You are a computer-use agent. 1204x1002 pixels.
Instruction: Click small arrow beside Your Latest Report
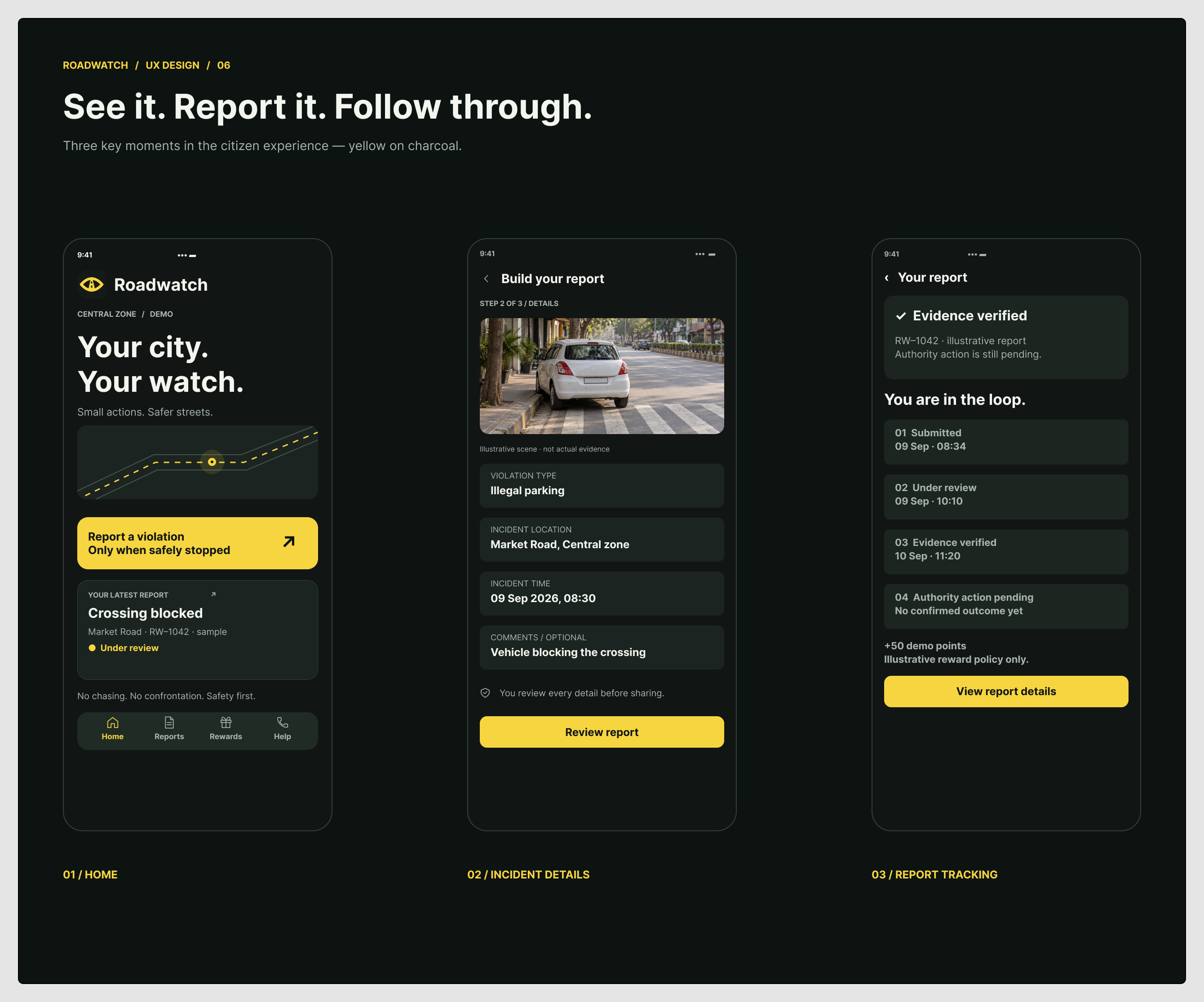coord(213,594)
